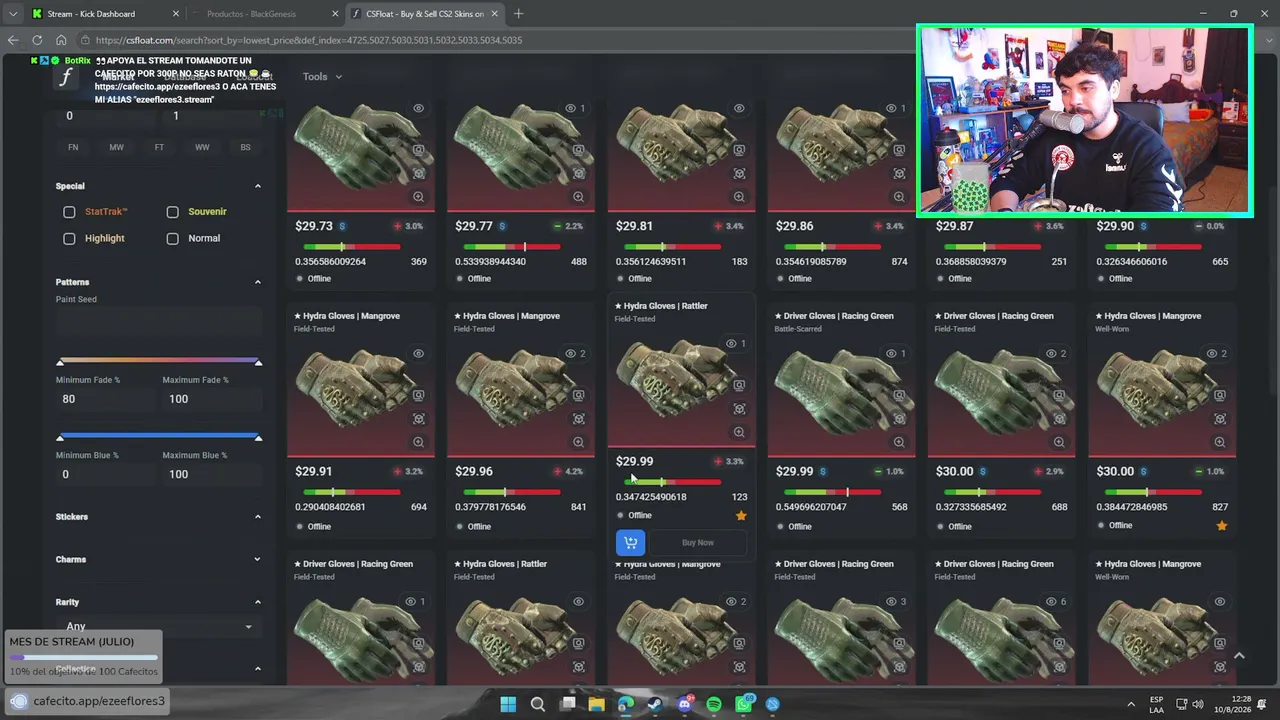The image size is (1280, 720).
Task: Toggle the FT wear filter
Action: pyautogui.click(x=159, y=147)
